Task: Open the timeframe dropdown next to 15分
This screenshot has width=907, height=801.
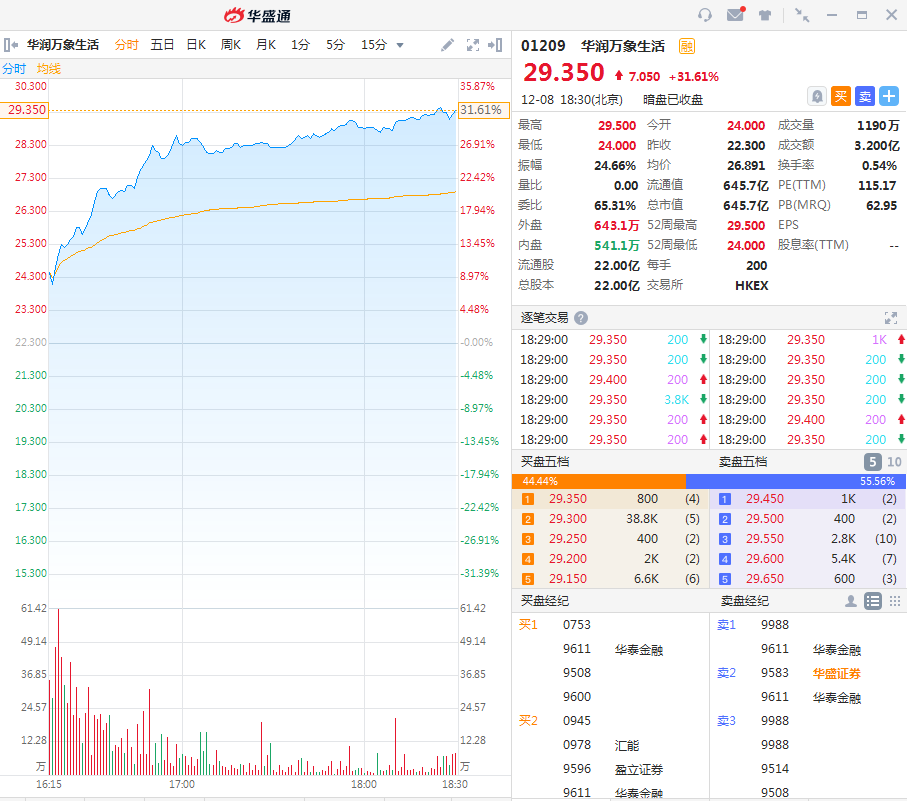Action: click(400, 45)
